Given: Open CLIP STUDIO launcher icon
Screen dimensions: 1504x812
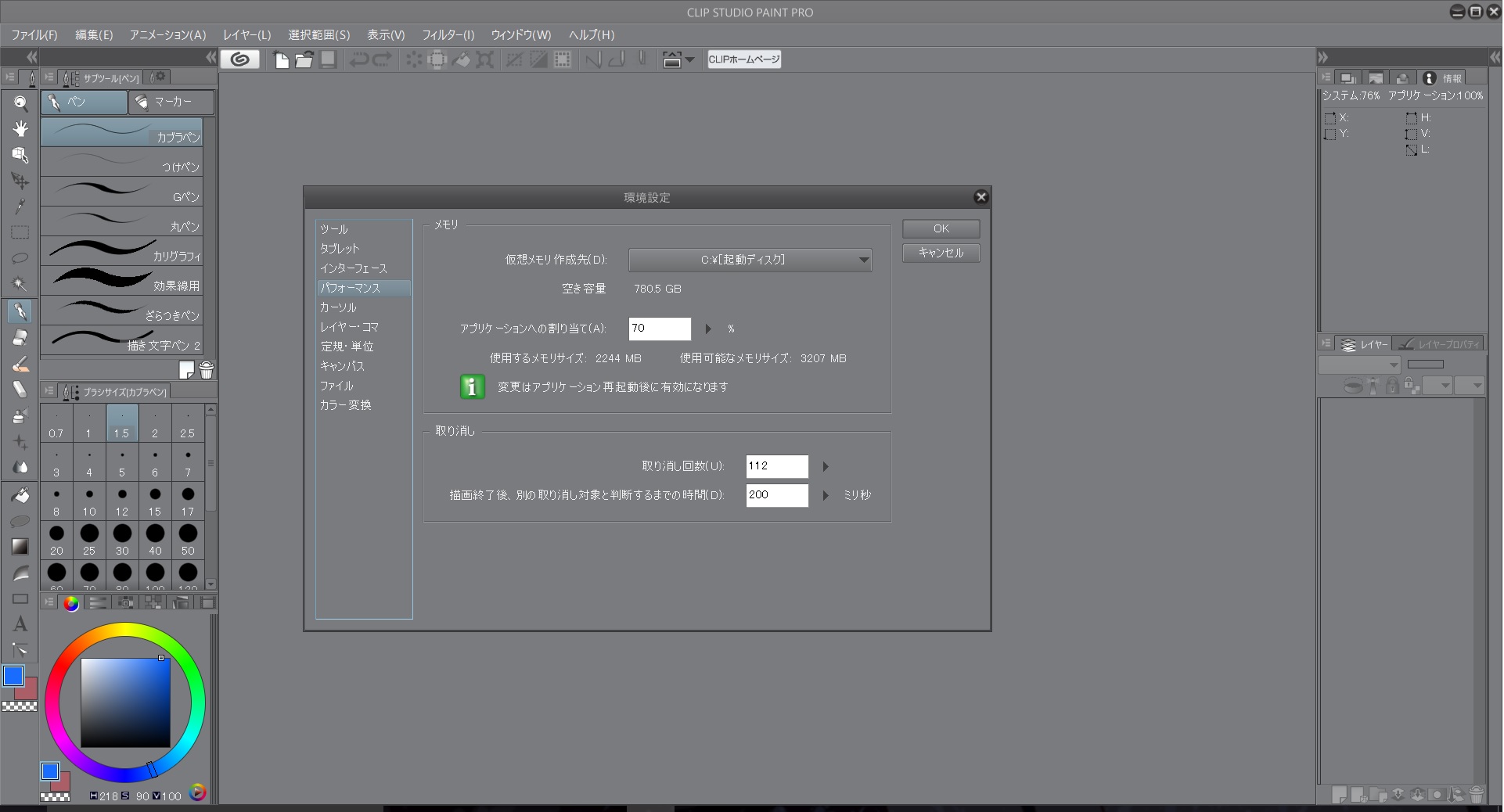Looking at the screenshot, I should [x=240, y=59].
